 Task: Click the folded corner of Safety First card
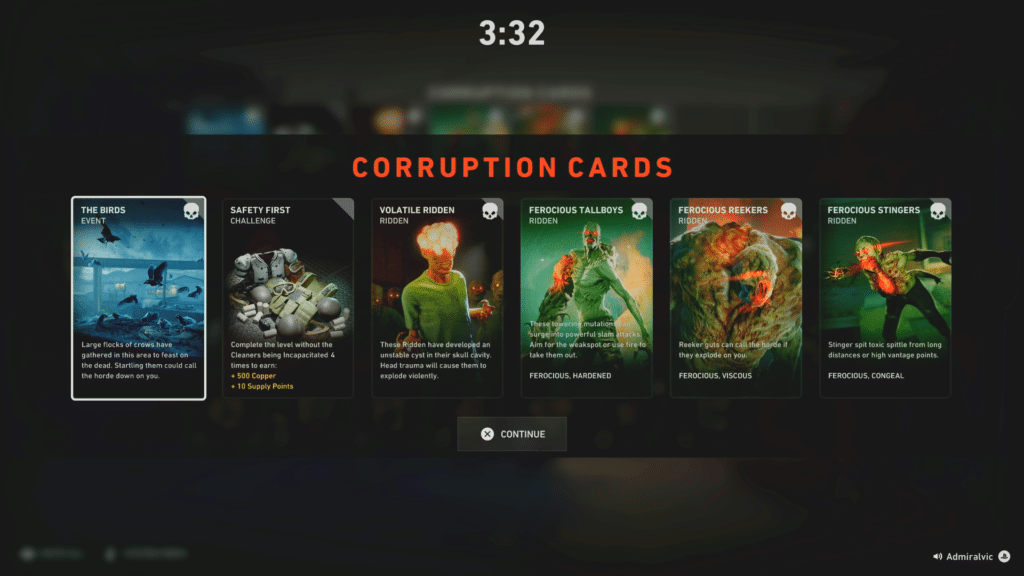pyautogui.click(x=344, y=208)
